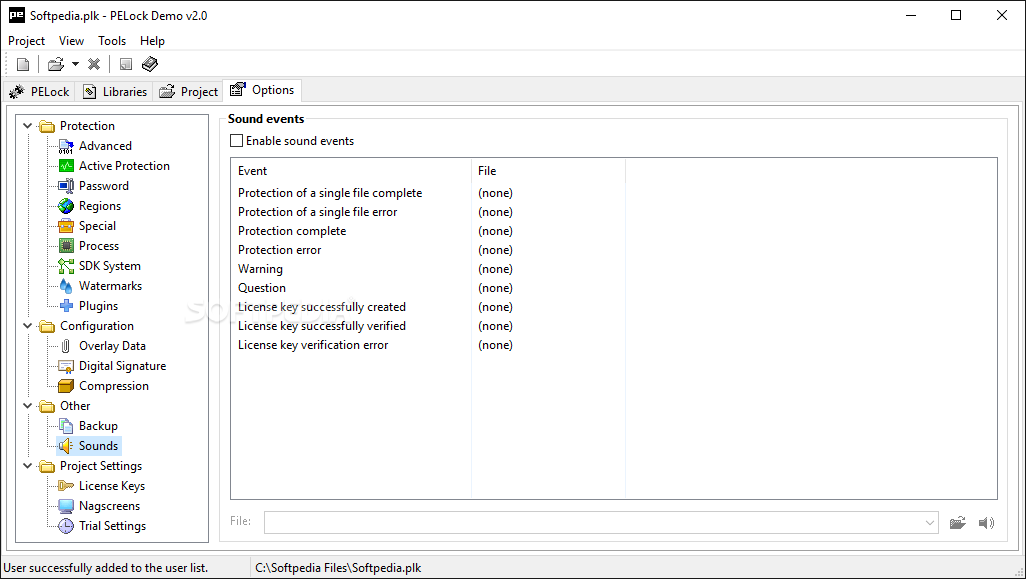This screenshot has height=579, width=1026.
Task: Click the help book toolbar icon
Action: click(x=150, y=64)
